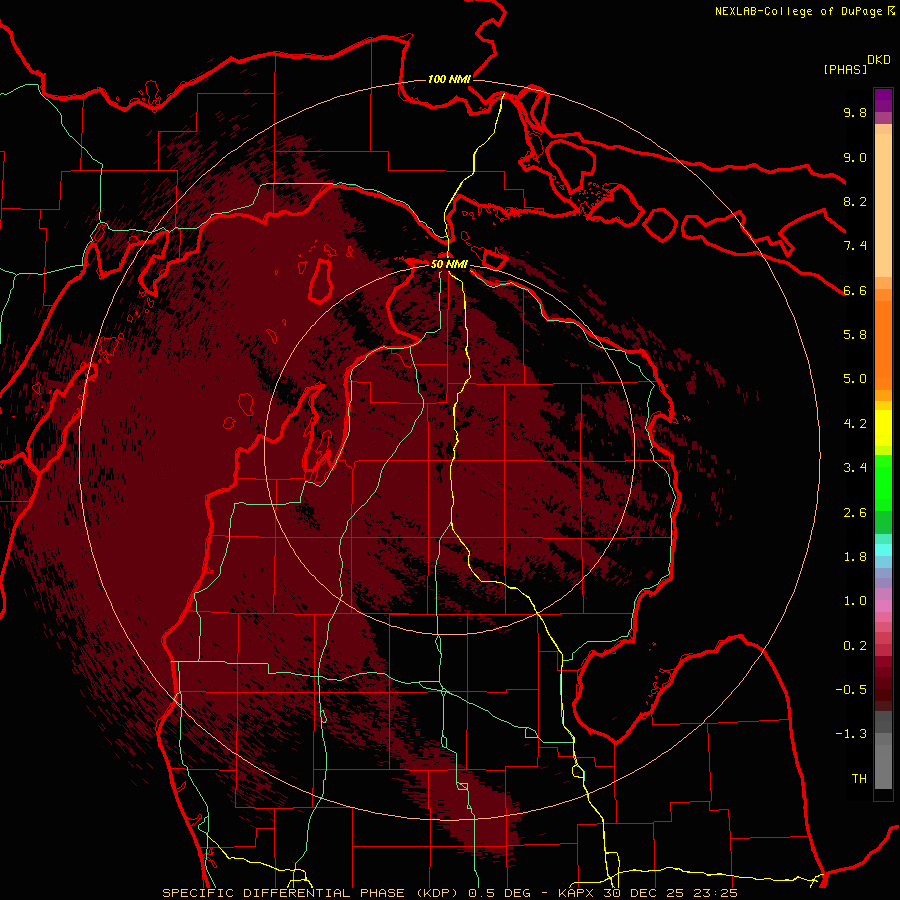Click the Specific Differential Phase caption text
Image resolution: width=900 pixels, height=900 pixels.
(x=450, y=893)
